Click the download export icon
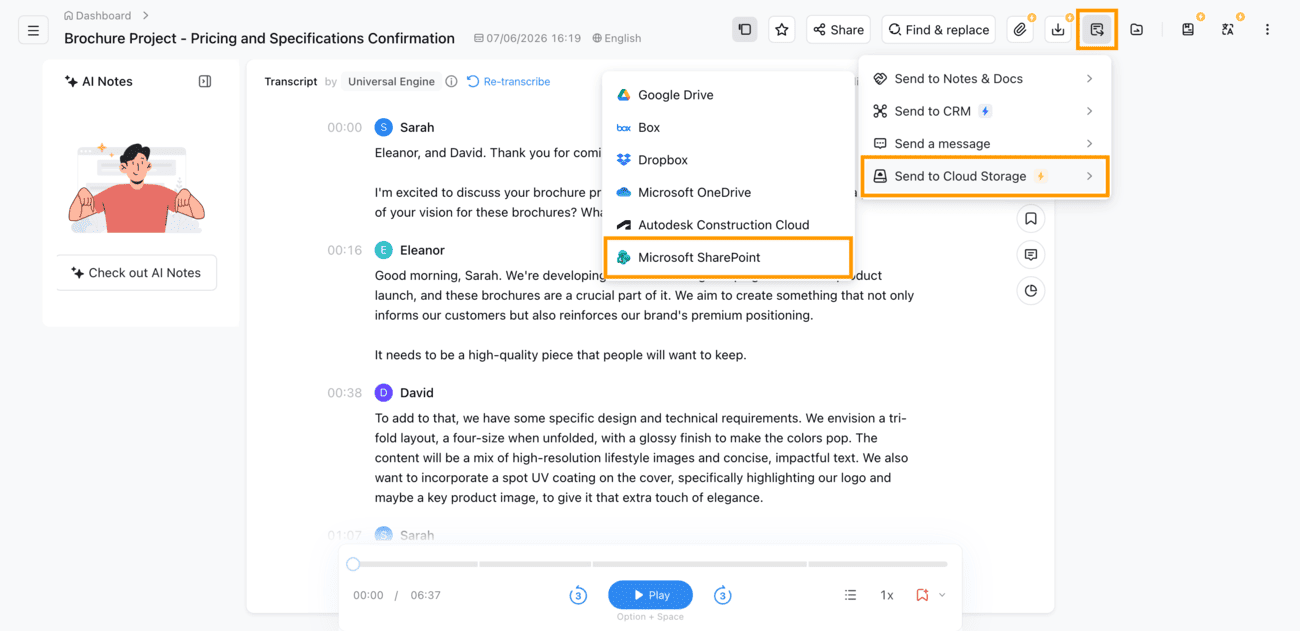 [x=1058, y=30]
